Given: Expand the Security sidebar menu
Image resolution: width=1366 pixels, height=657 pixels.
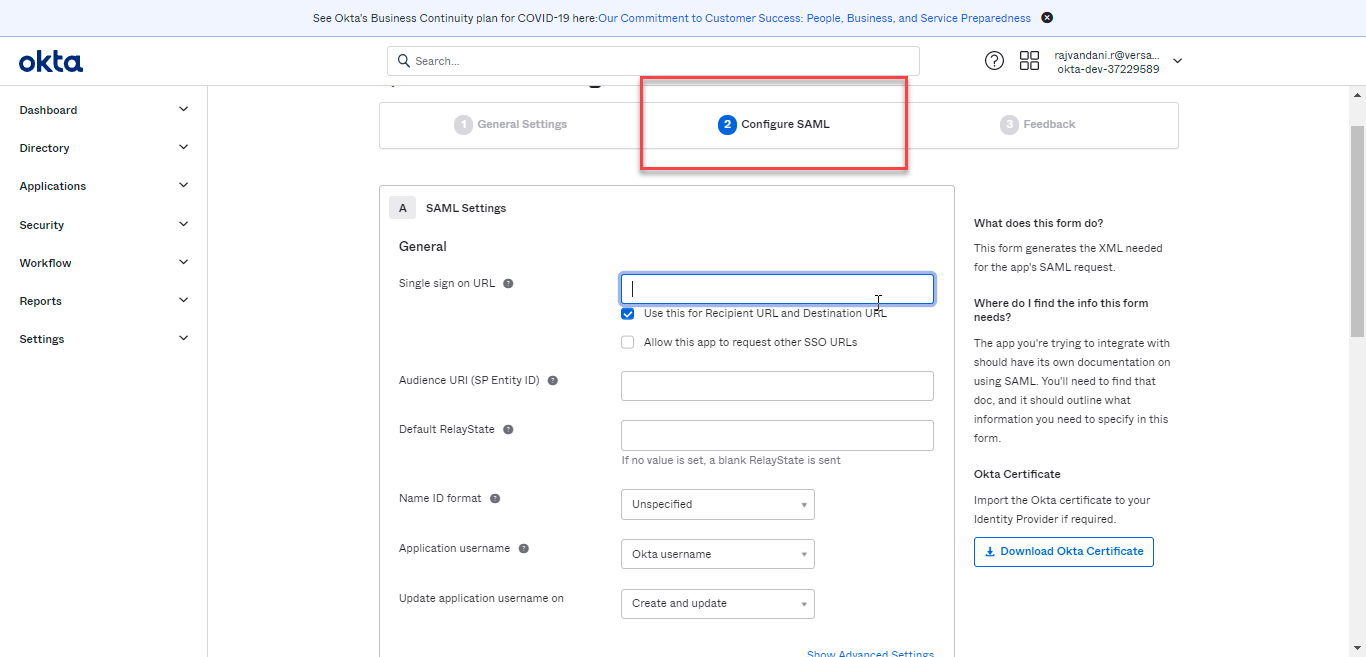Looking at the screenshot, I should [x=104, y=225].
